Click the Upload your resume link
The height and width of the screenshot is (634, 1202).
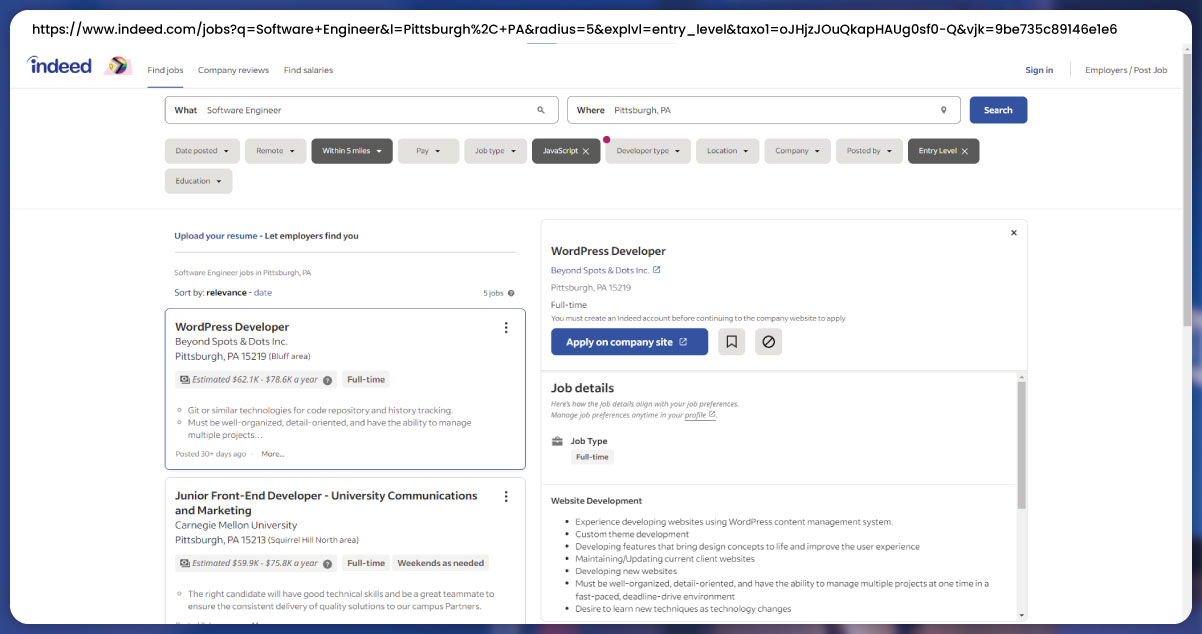tap(215, 236)
